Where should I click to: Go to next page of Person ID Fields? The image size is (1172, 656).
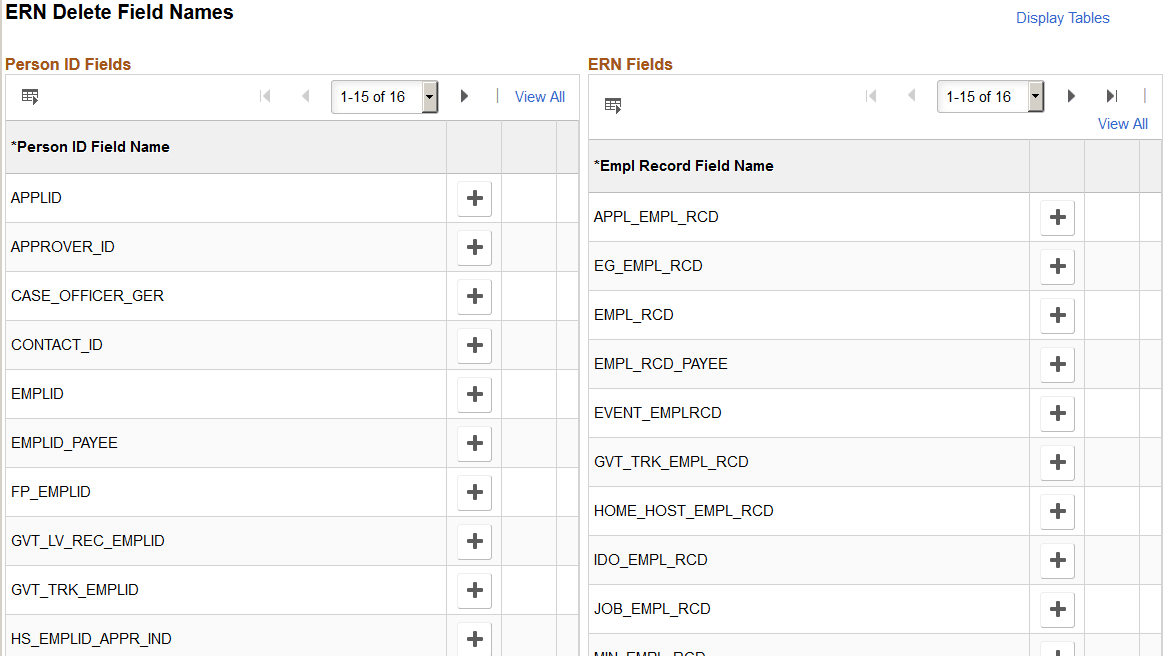pyautogui.click(x=464, y=96)
